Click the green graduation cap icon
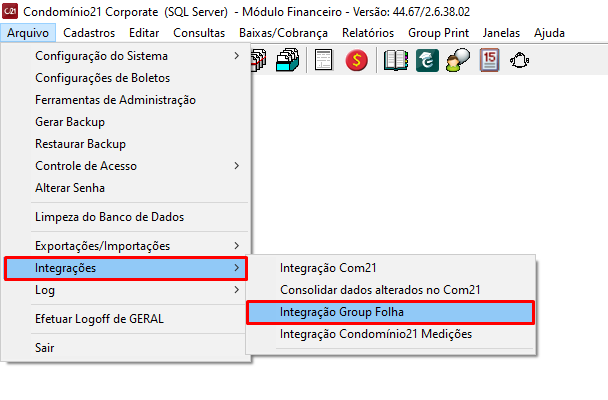 (x=427, y=61)
